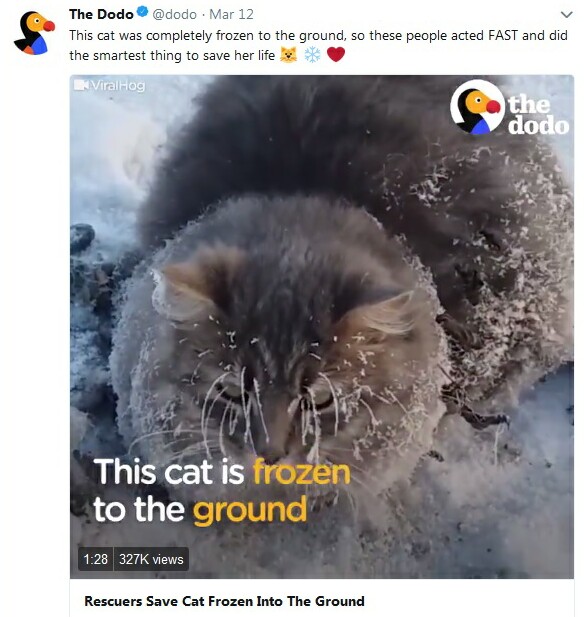Click the 1:28 video duration badge

pos(96,559)
